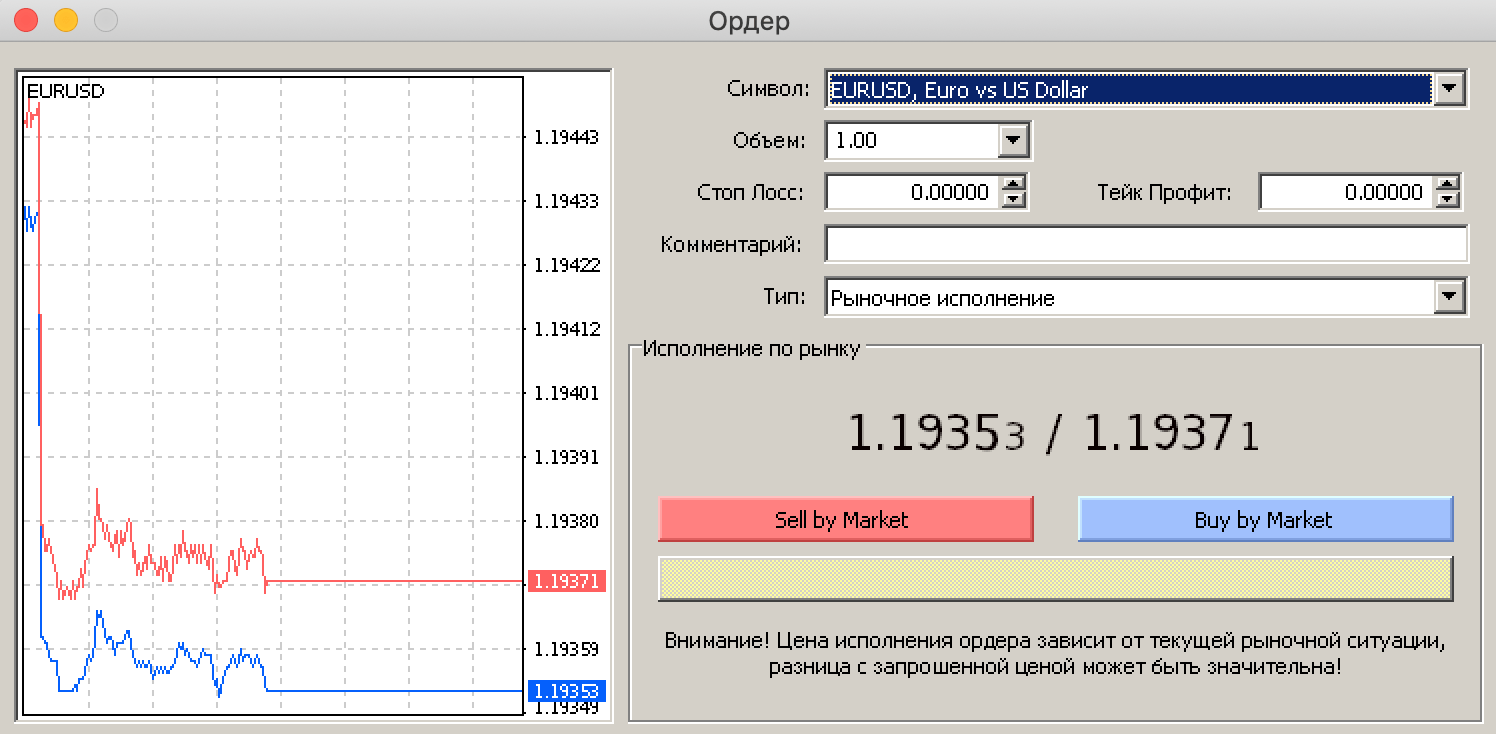Close the Ордер window
The image size is (1496, 734).
tap(27, 20)
